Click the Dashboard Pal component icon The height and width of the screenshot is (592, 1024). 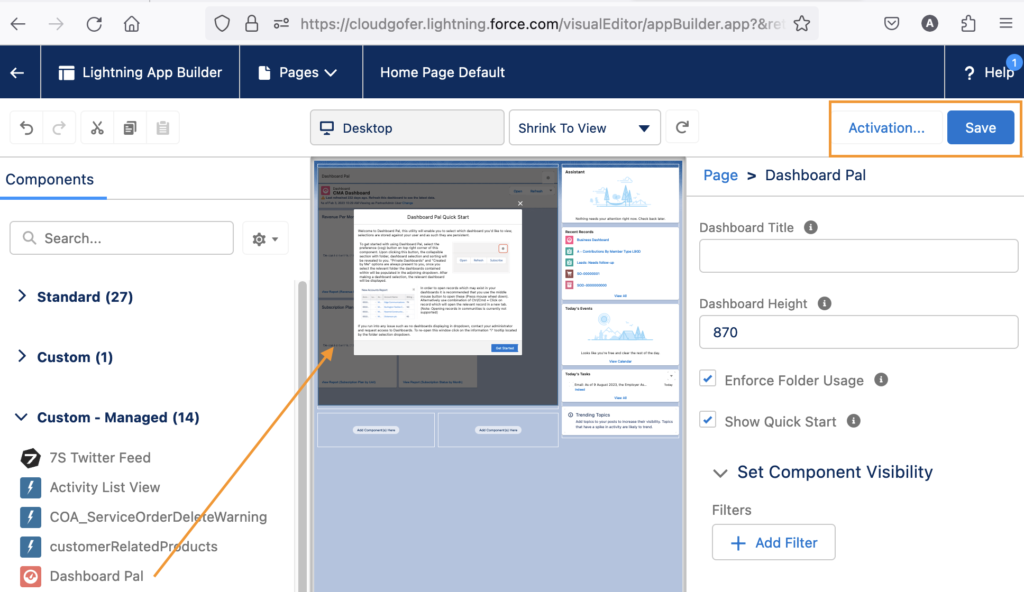coord(31,576)
